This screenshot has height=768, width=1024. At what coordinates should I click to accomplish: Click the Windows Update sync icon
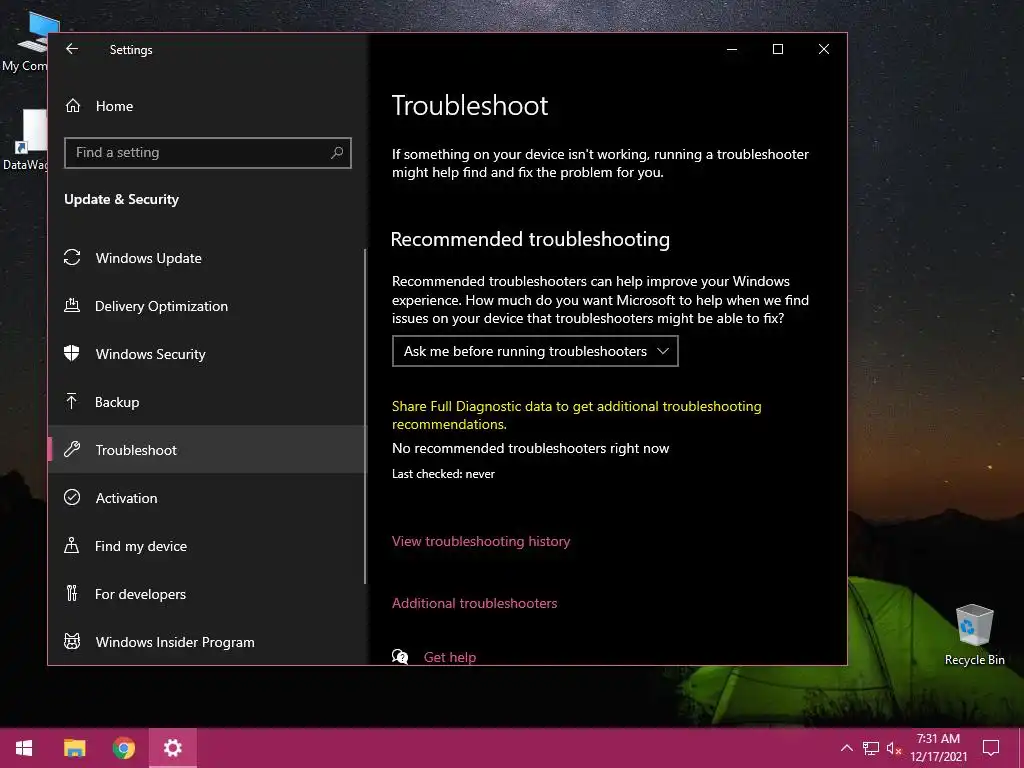[72, 257]
